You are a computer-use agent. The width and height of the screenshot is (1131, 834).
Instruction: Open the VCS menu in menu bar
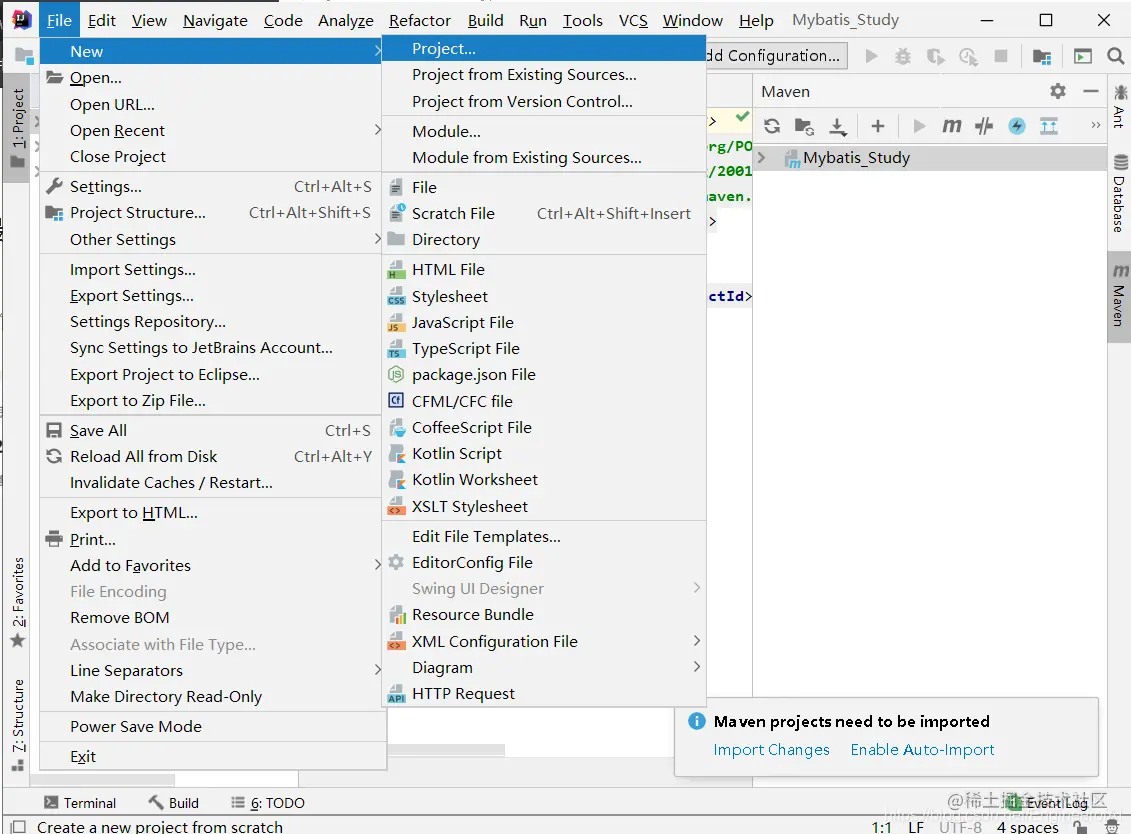pos(633,20)
